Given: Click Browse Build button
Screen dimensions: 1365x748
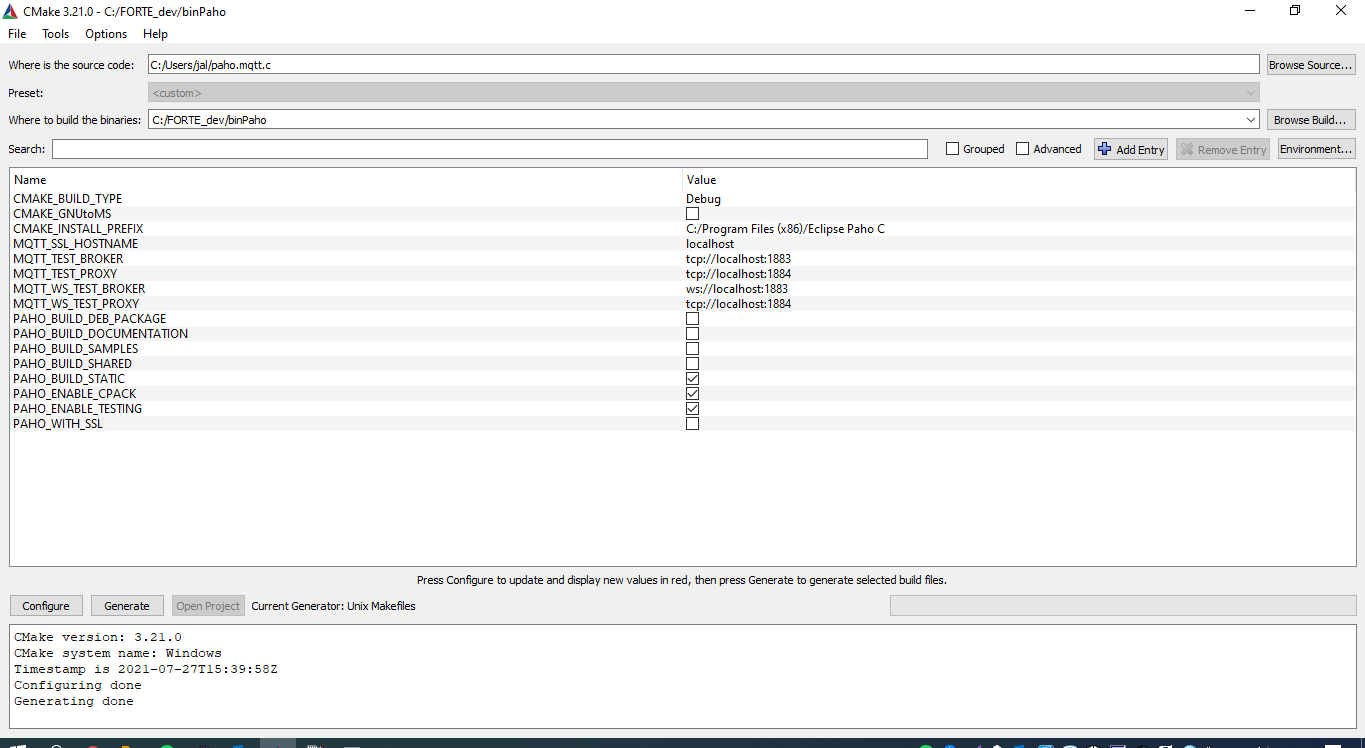Looking at the screenshot, I should coord(1311,120).
